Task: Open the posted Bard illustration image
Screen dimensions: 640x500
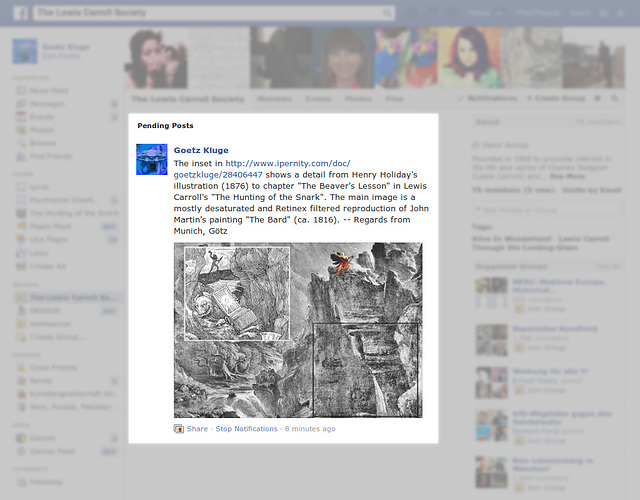Action: [x=298, y=330]
